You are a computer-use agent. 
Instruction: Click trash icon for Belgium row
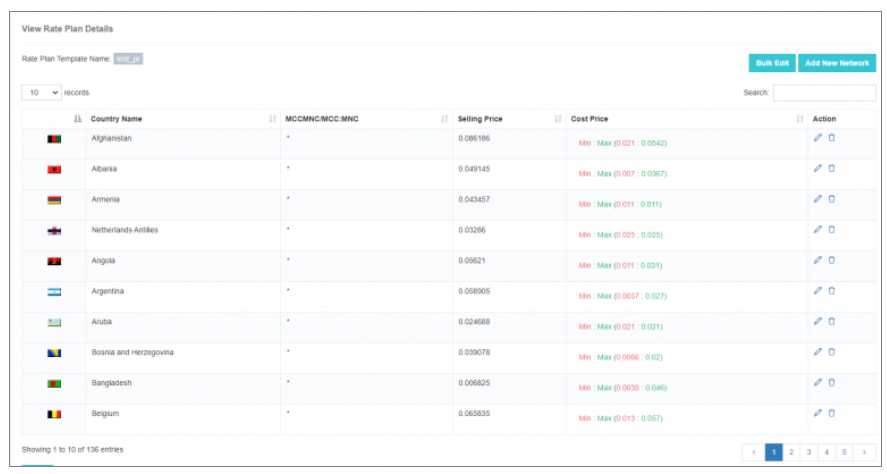831,412
